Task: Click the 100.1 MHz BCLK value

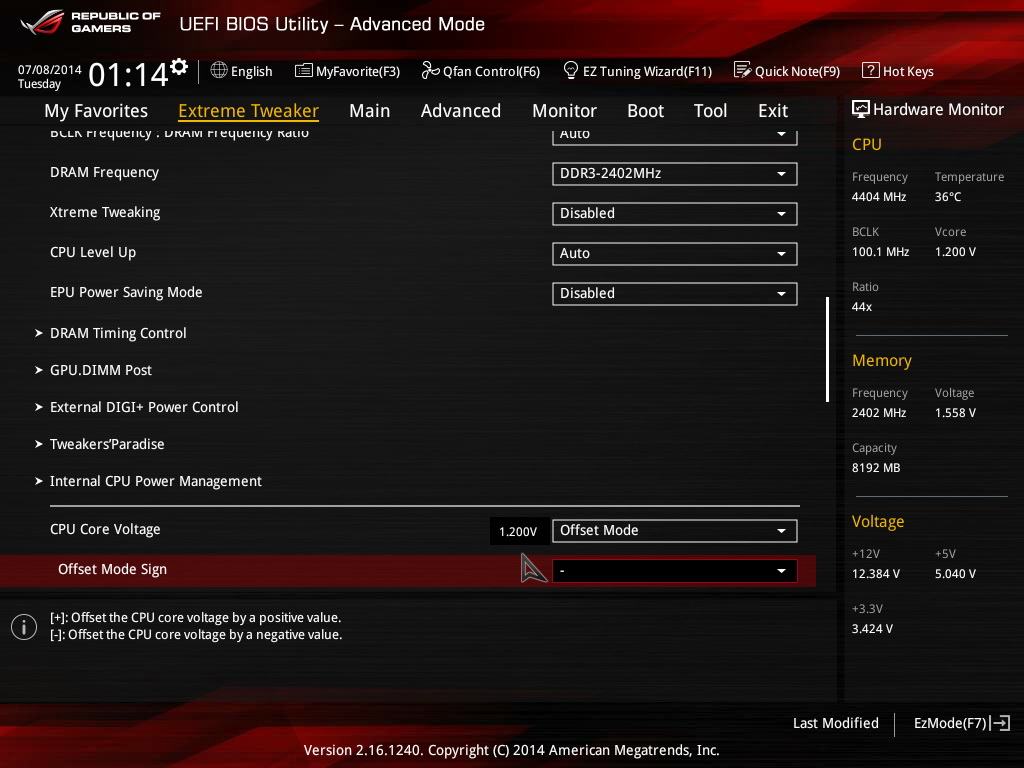Action: [x=880, y=251]
